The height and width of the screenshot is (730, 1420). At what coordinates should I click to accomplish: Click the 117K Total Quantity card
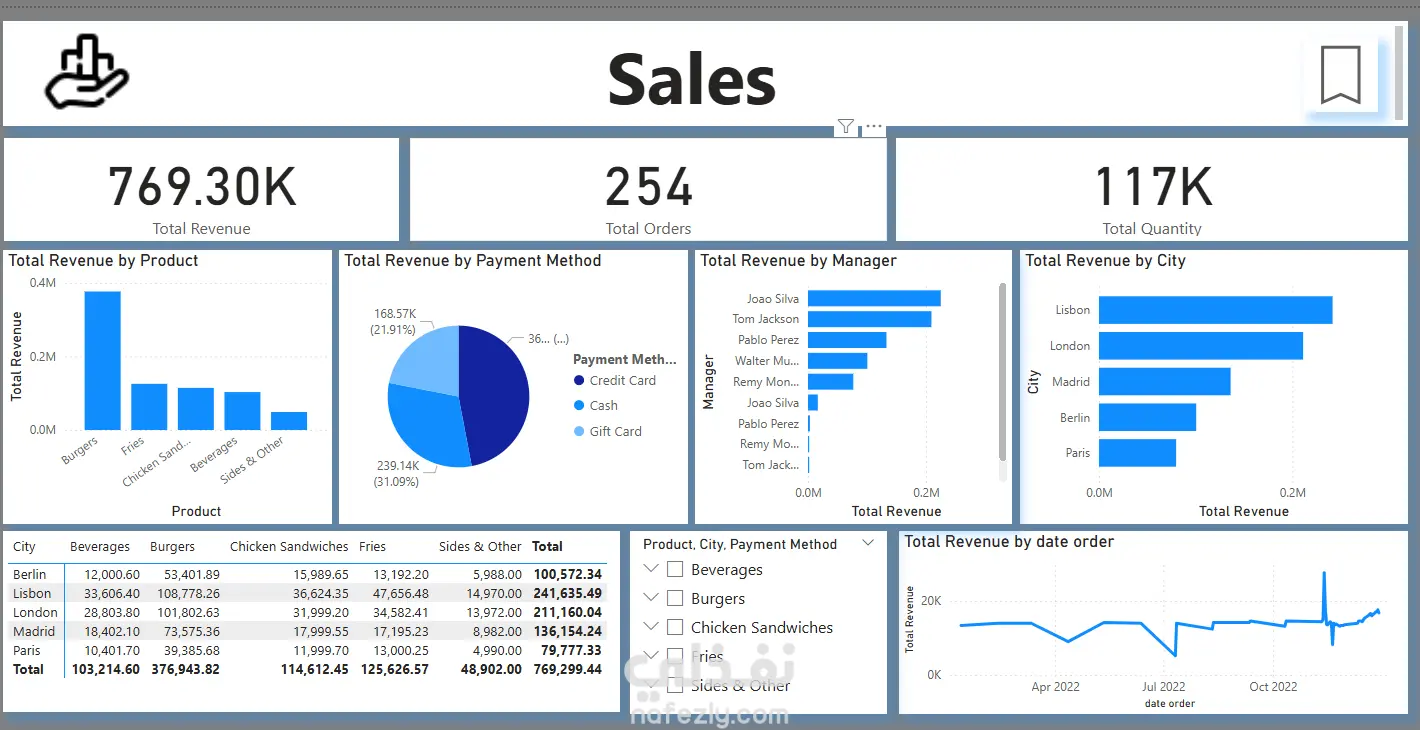[x=1152, y=190]
